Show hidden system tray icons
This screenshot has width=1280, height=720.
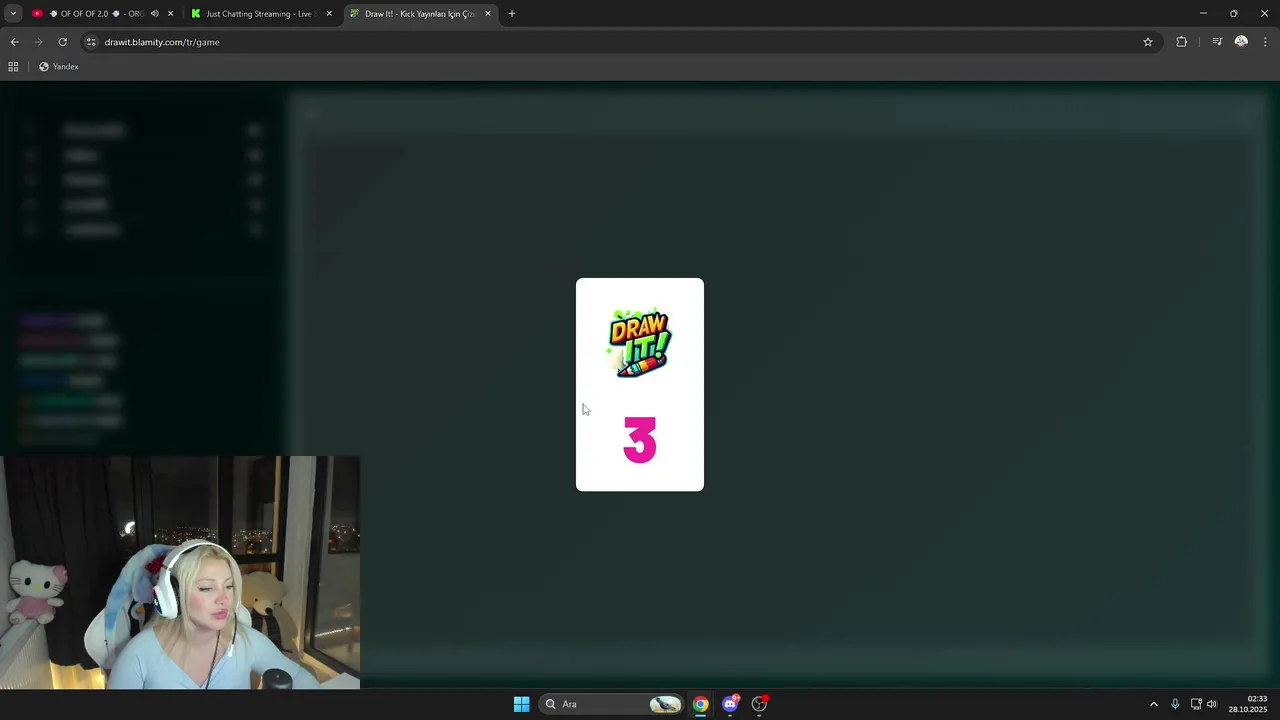pyautogui.click(x=1153, y=704)
